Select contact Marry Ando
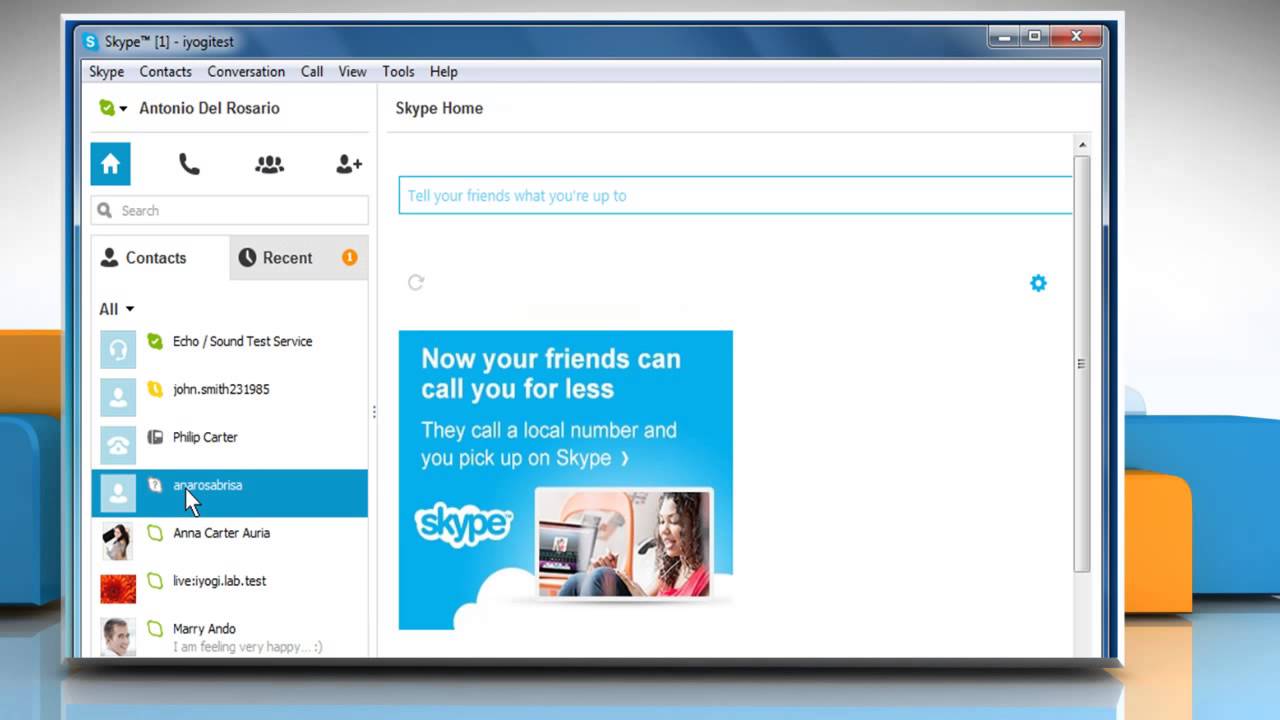Screen dimensions: 1280x720 point(230,637)
